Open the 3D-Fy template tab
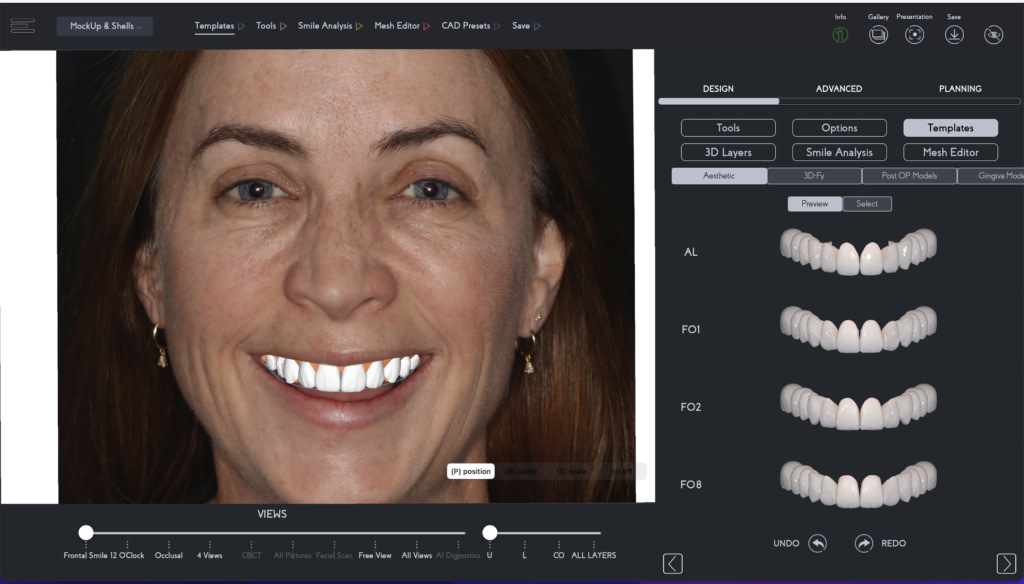Screen dimensions: 1024x584 pos(815,175)
